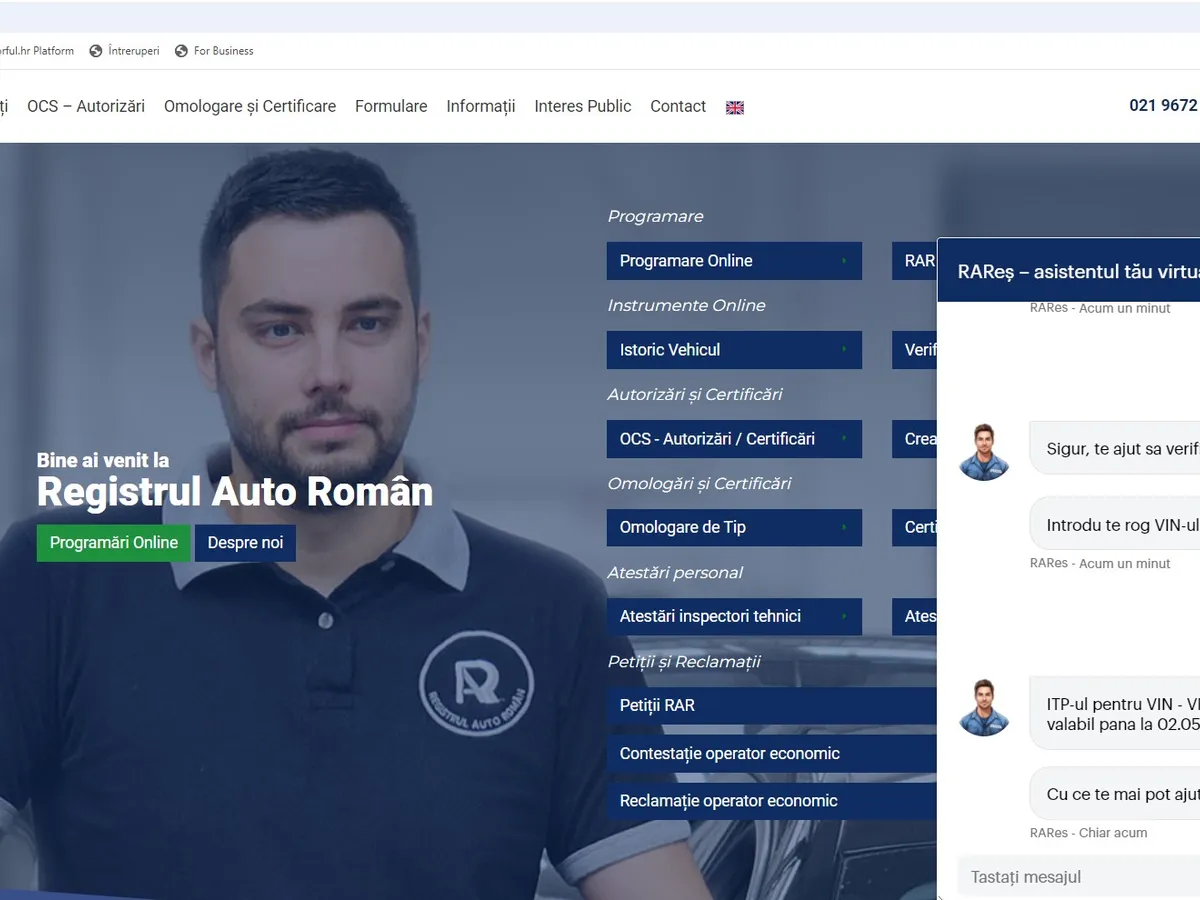The width and height of the screenshot is (1200, 900).
Task: Click the 'Bine ai venit la' text
Action: pyautogui.click(x=103, y=461)
